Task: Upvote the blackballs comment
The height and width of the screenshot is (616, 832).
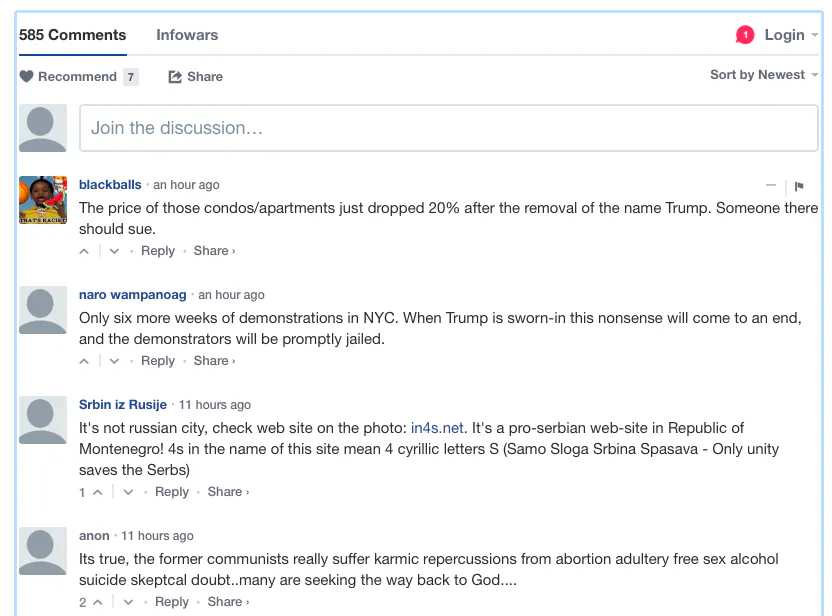Action: (x=85, y=251)
